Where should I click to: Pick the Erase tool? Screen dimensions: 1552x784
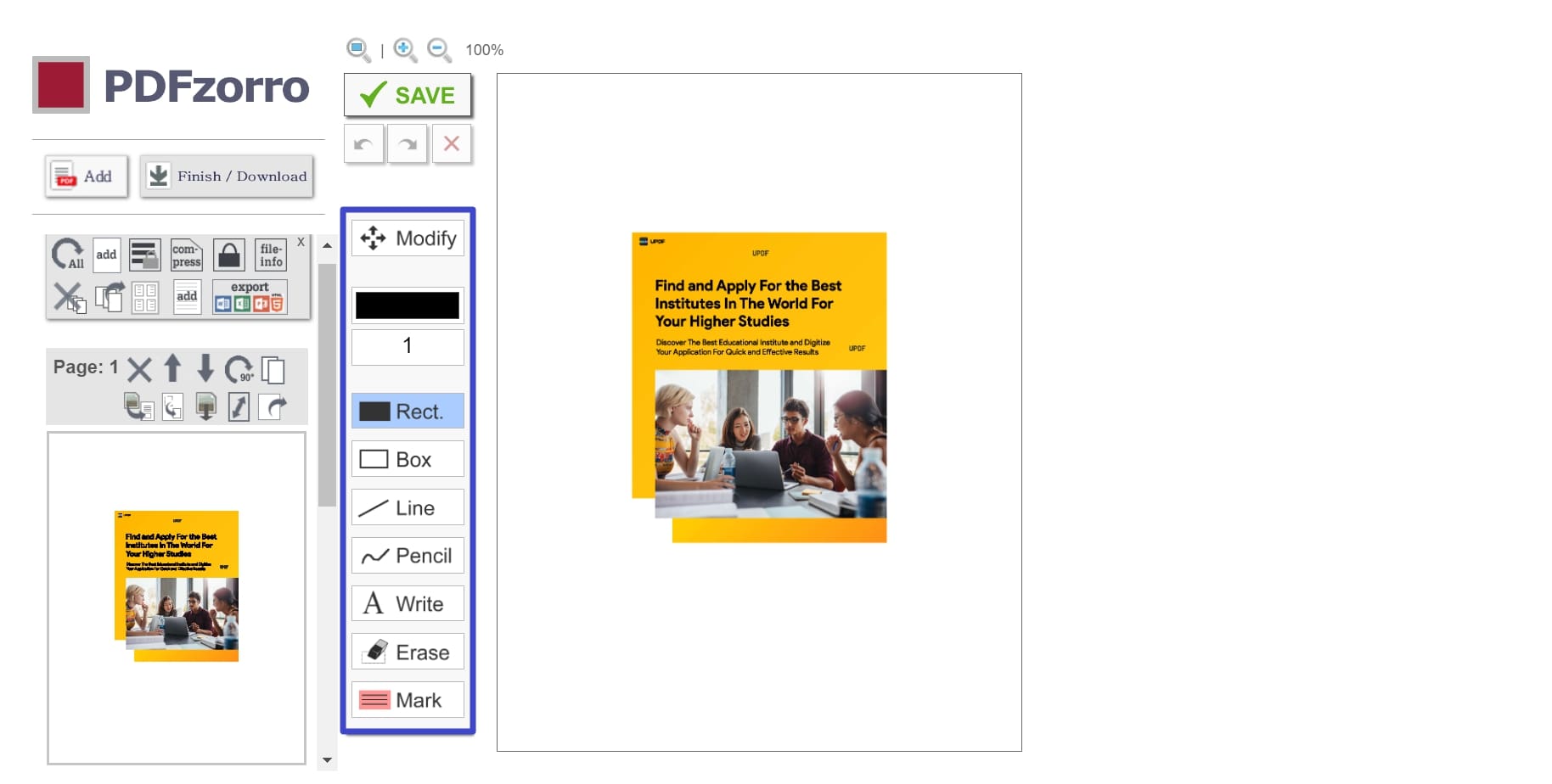(407, 652)
